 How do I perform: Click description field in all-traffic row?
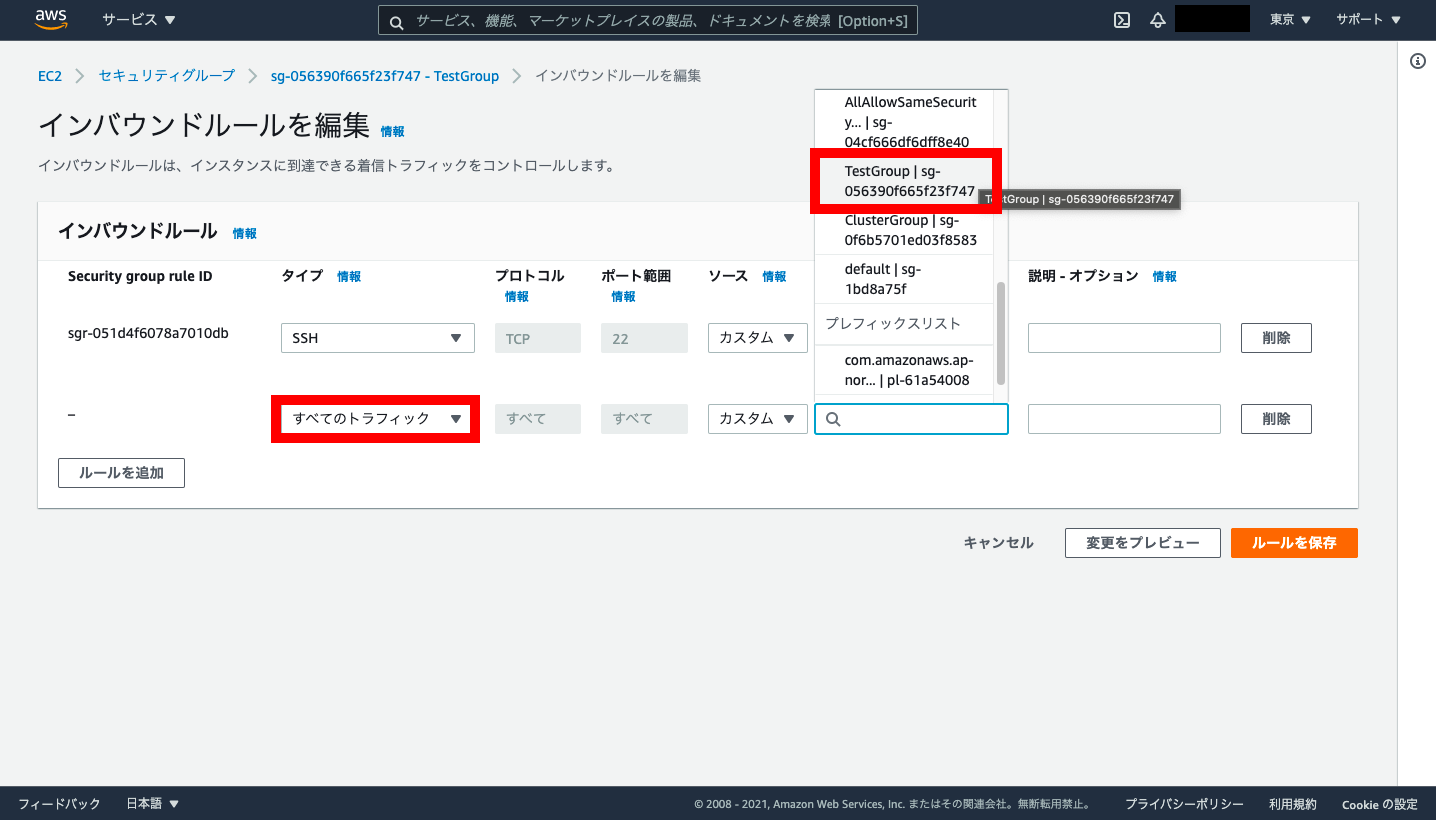(1124, 419)
